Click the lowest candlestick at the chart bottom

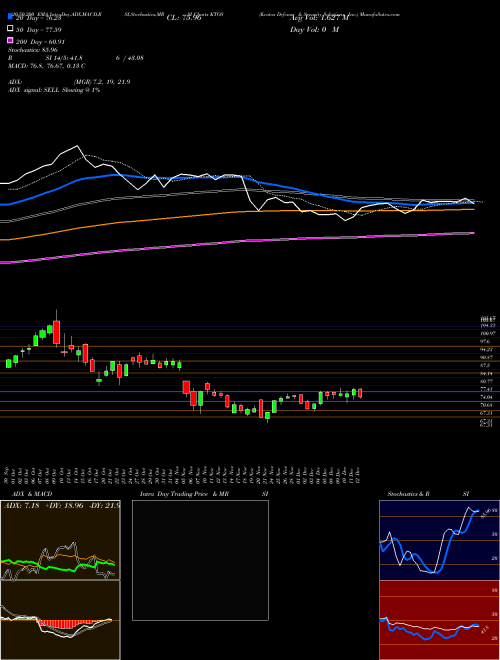[267, 416]
